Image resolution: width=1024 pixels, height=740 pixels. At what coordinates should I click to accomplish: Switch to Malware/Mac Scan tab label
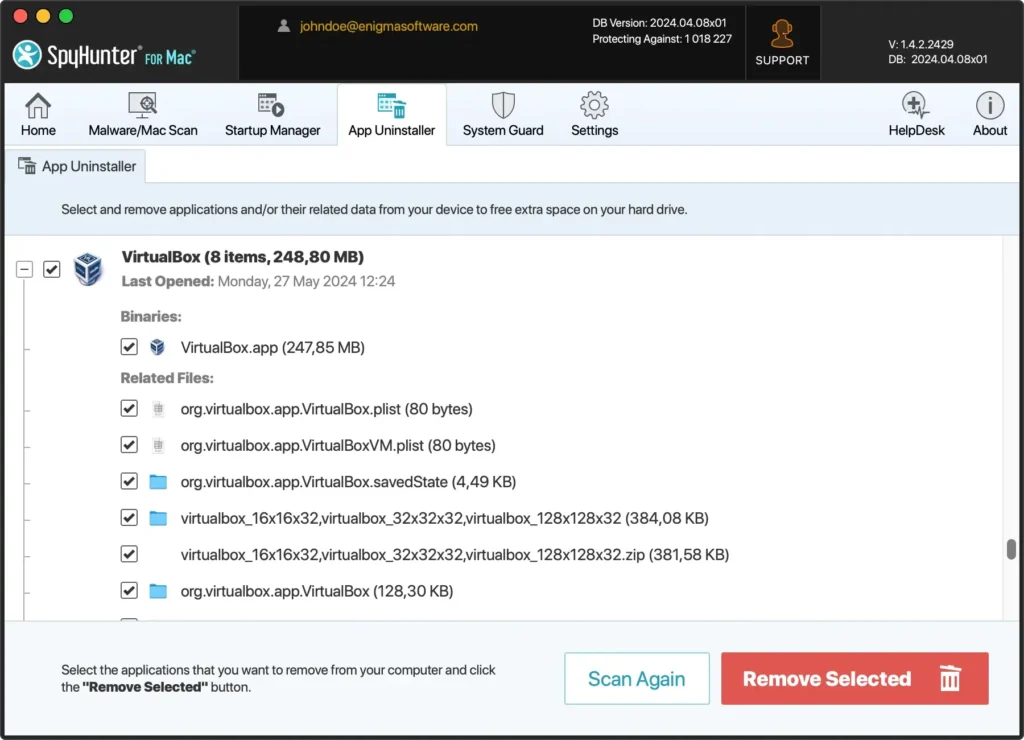coord(142,131)
